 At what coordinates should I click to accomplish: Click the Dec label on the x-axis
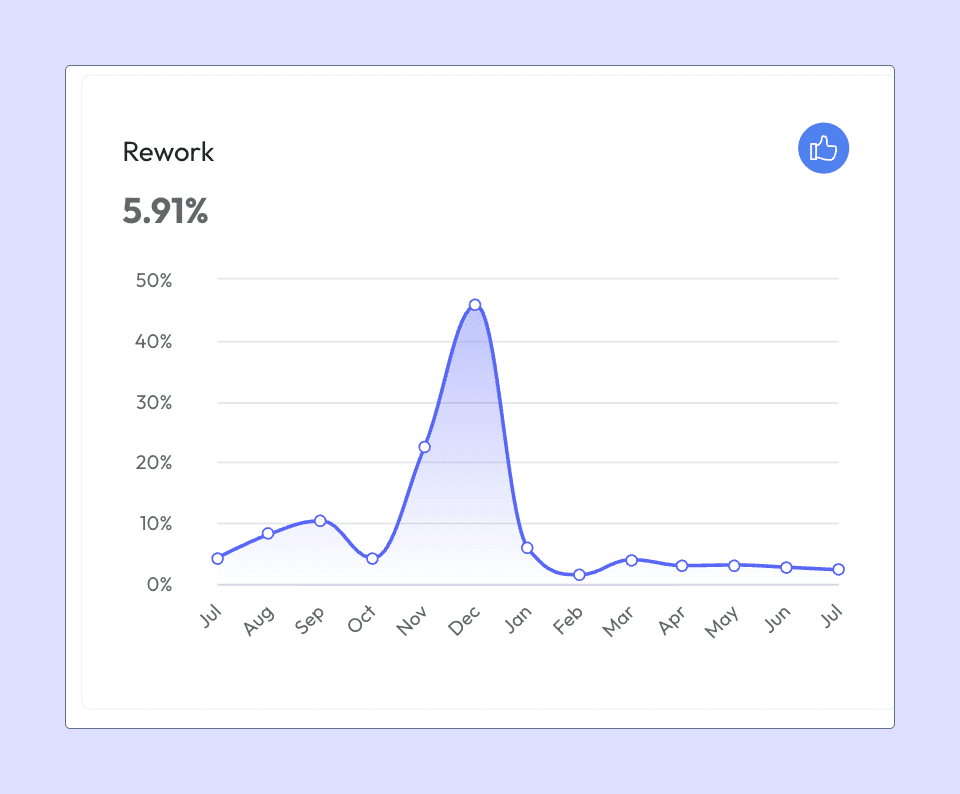click(464, 621)
